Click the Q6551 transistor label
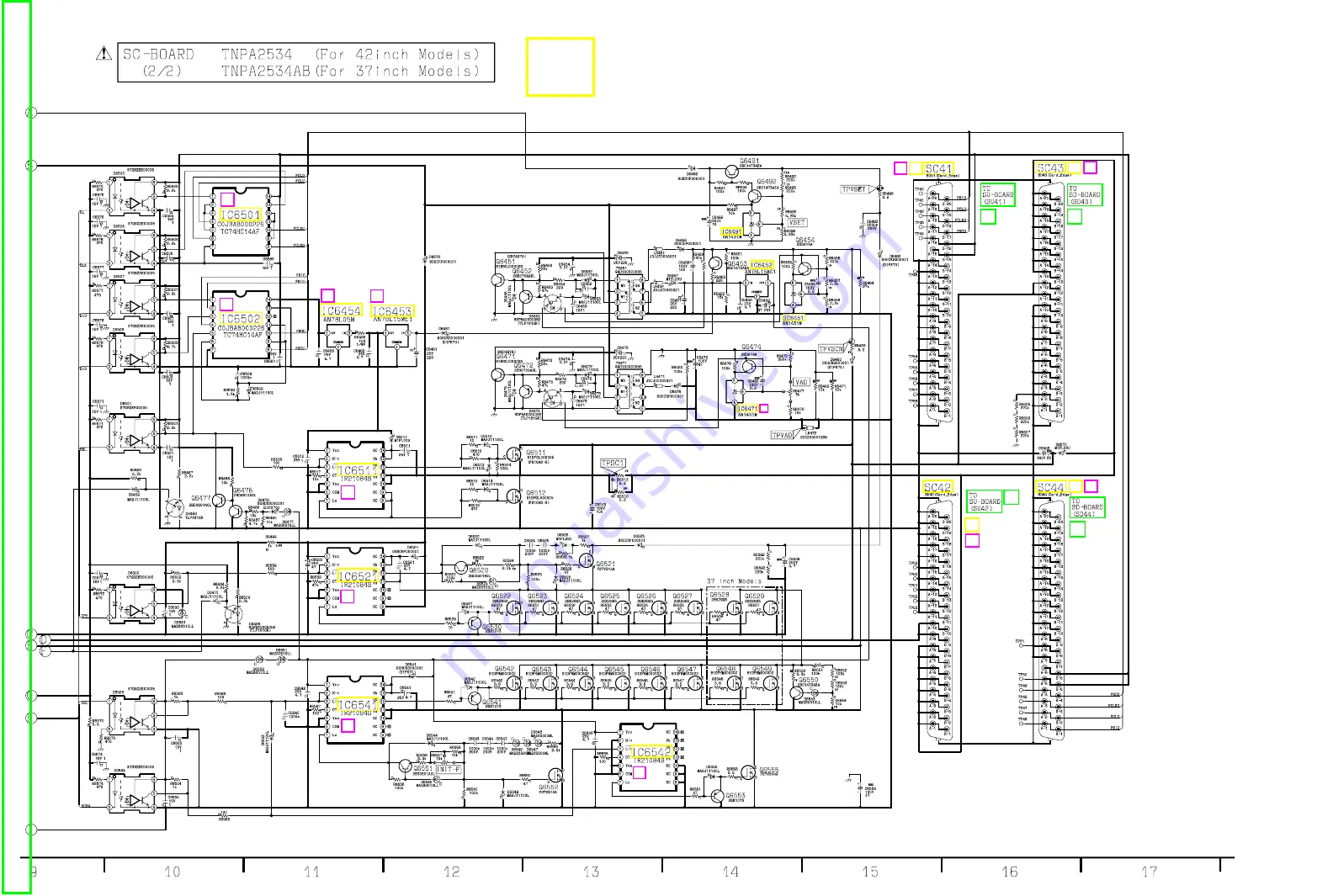 pyautogui.click(x=423, y=768)
